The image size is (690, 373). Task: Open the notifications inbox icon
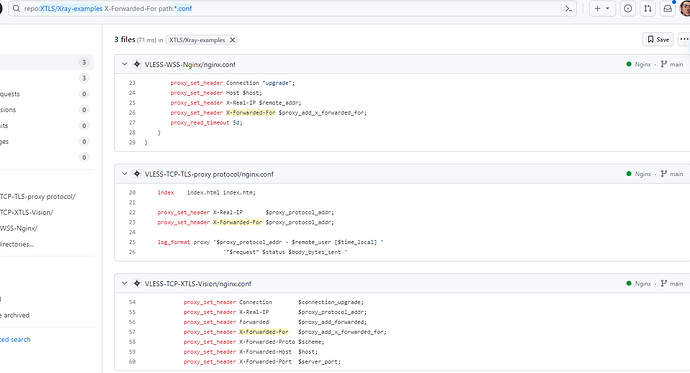[668, 8]
